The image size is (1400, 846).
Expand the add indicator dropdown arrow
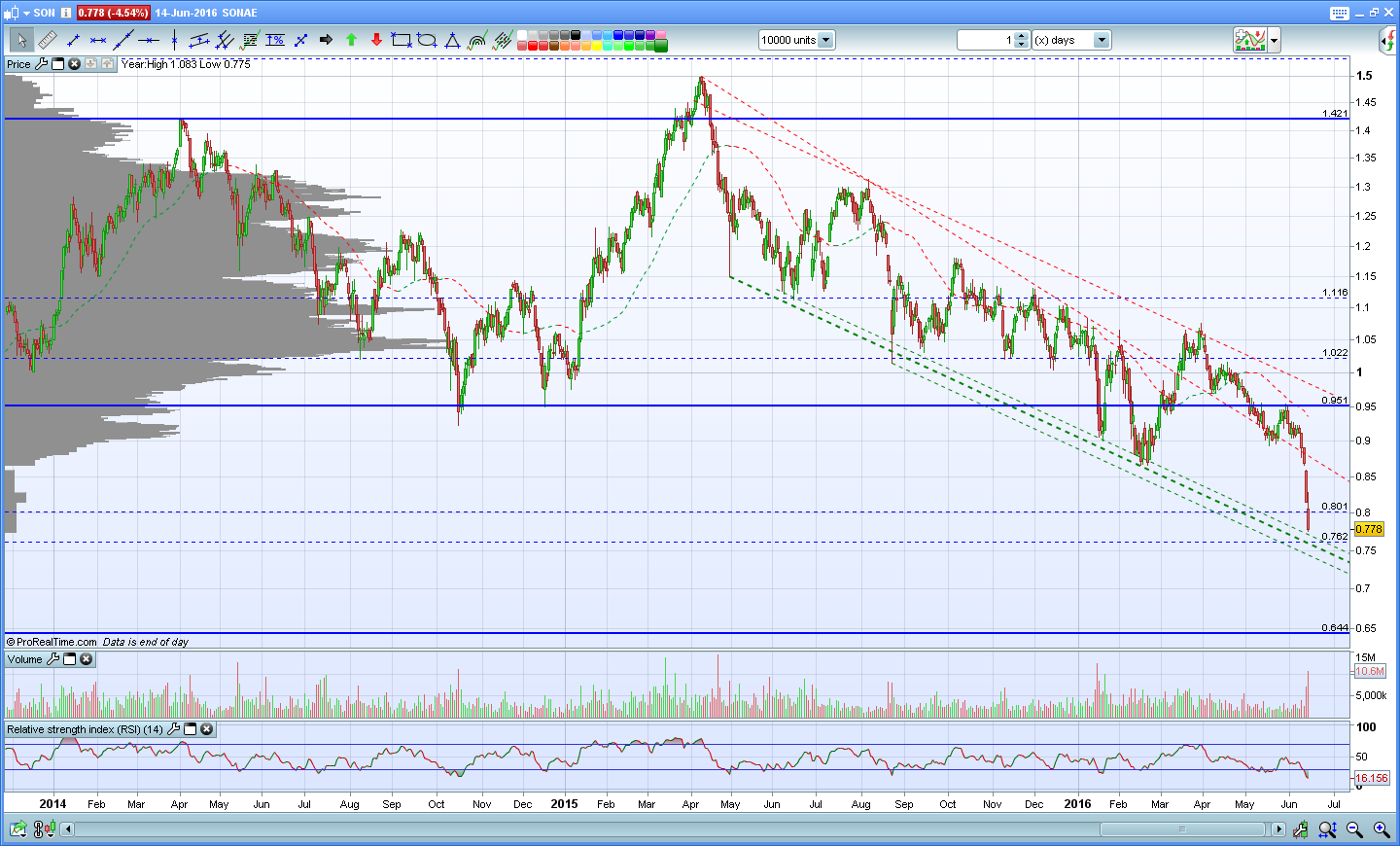[x=1274, y=40]
